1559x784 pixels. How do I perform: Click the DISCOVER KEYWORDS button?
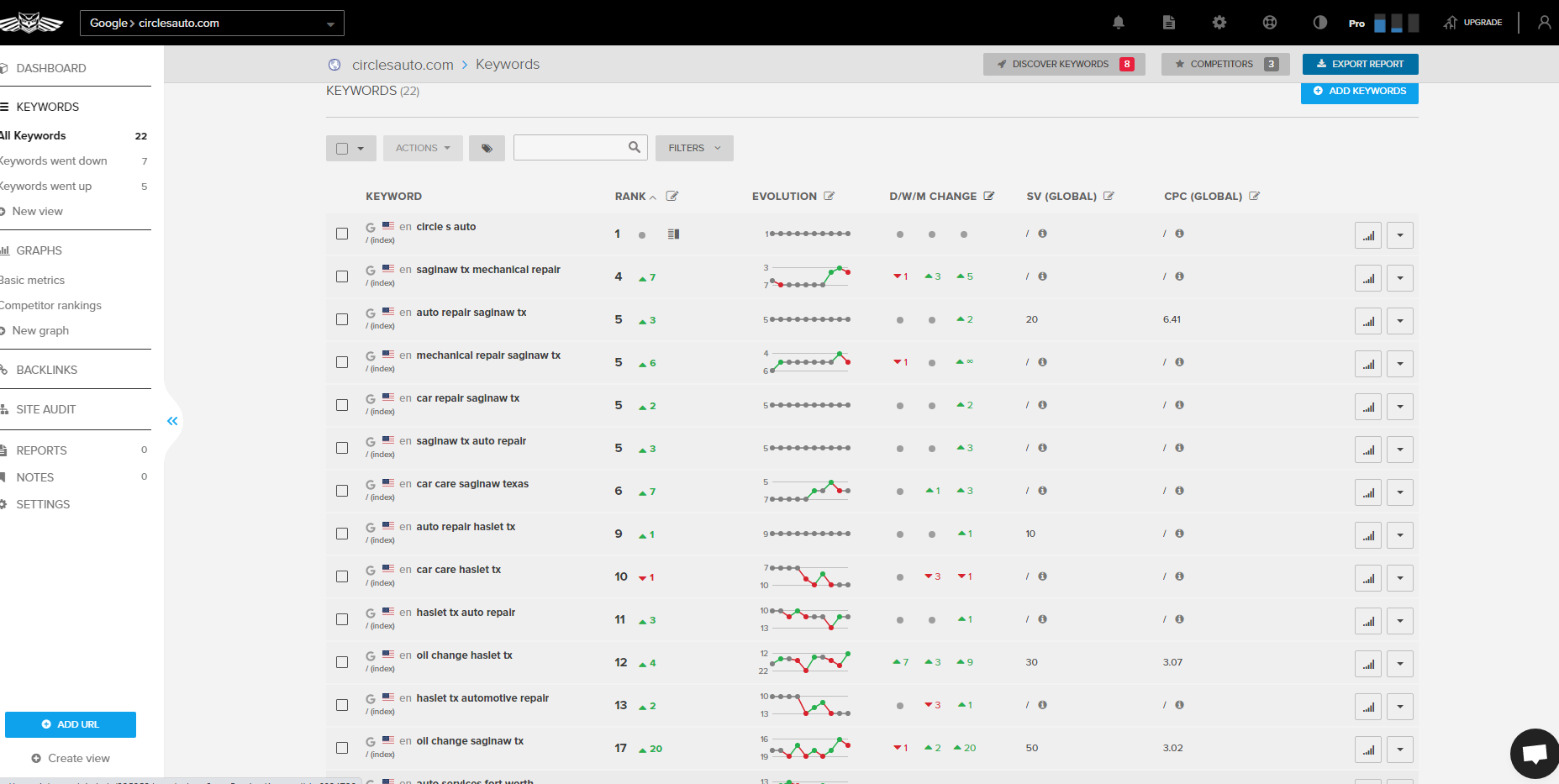1064,64
